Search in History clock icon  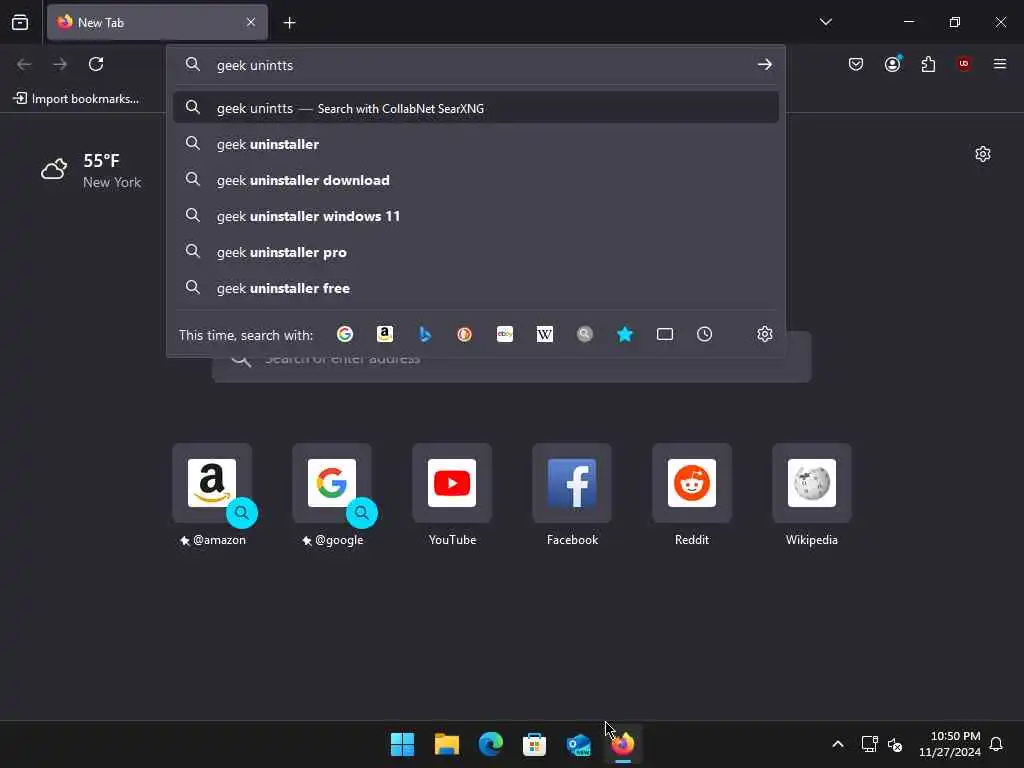point(704,334)
